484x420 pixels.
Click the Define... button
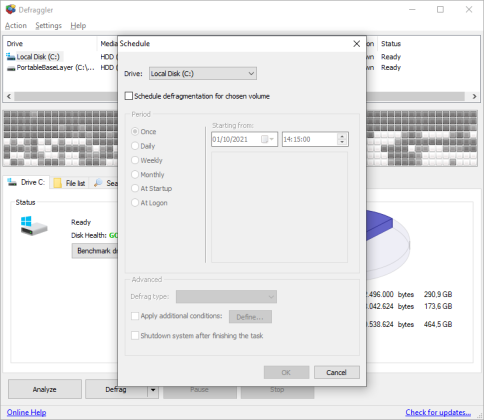coord(250,317)
